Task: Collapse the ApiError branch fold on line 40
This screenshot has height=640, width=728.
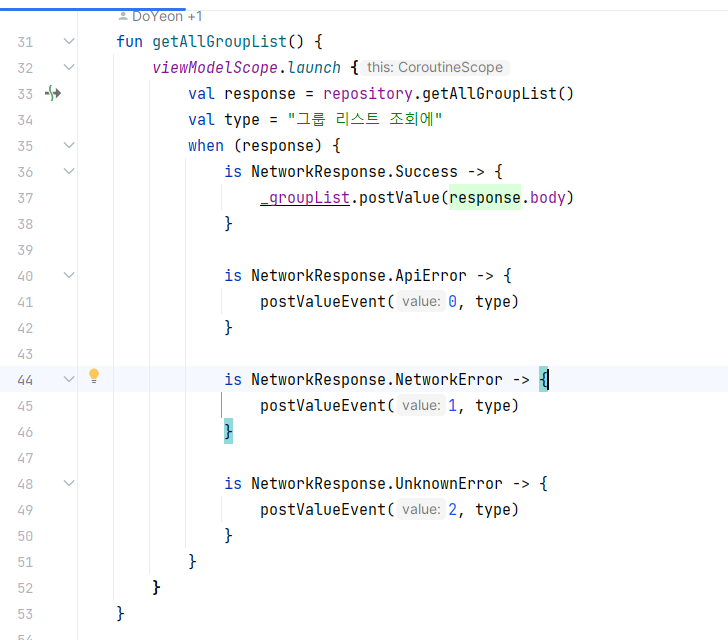Action: tap(69, 275)
